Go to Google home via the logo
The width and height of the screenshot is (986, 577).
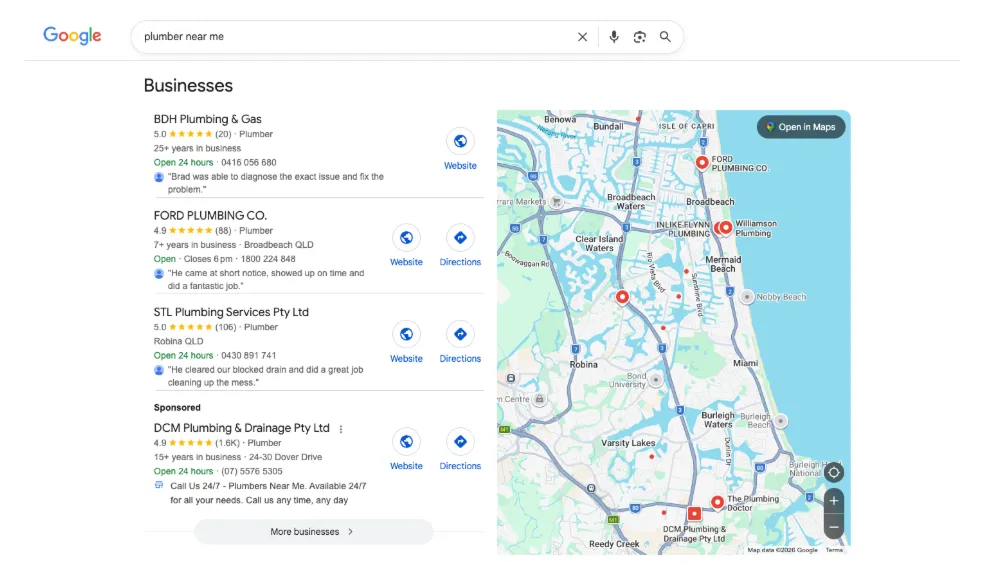pyautogui.click(x=72, y=36)
